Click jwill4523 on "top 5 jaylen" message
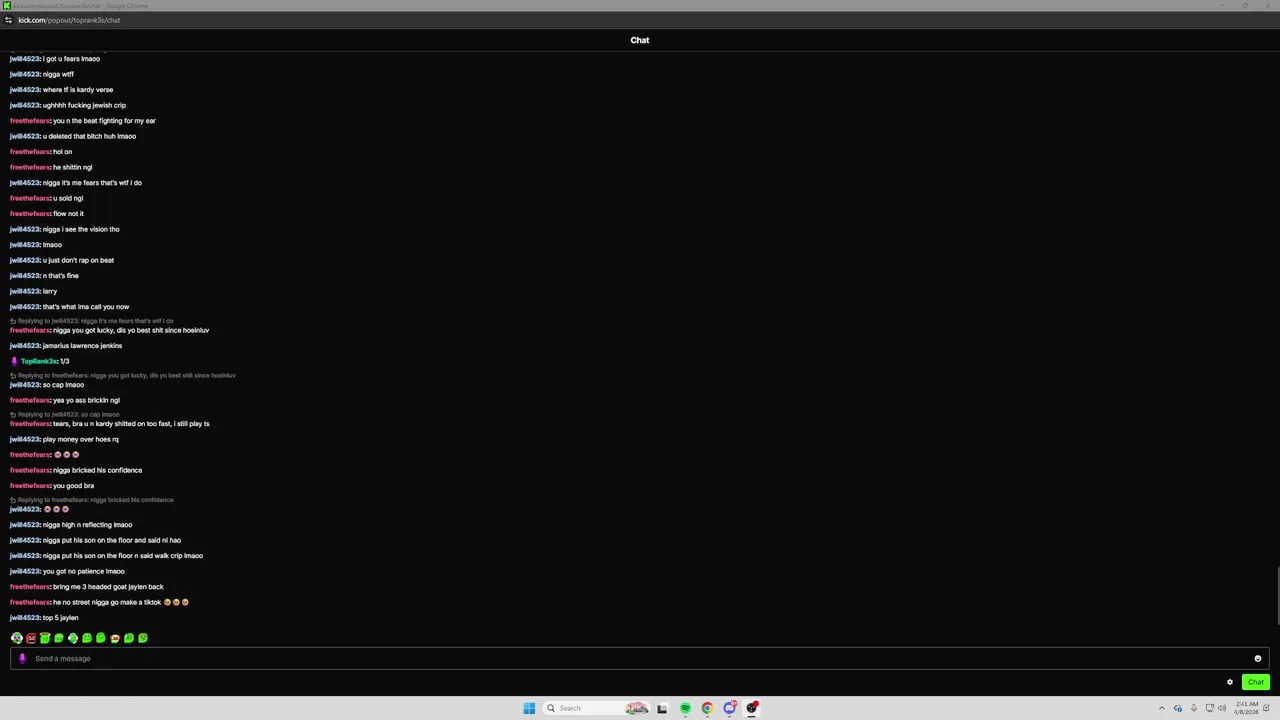Screen dimensions: 1280x720 [x=25, y=618]
